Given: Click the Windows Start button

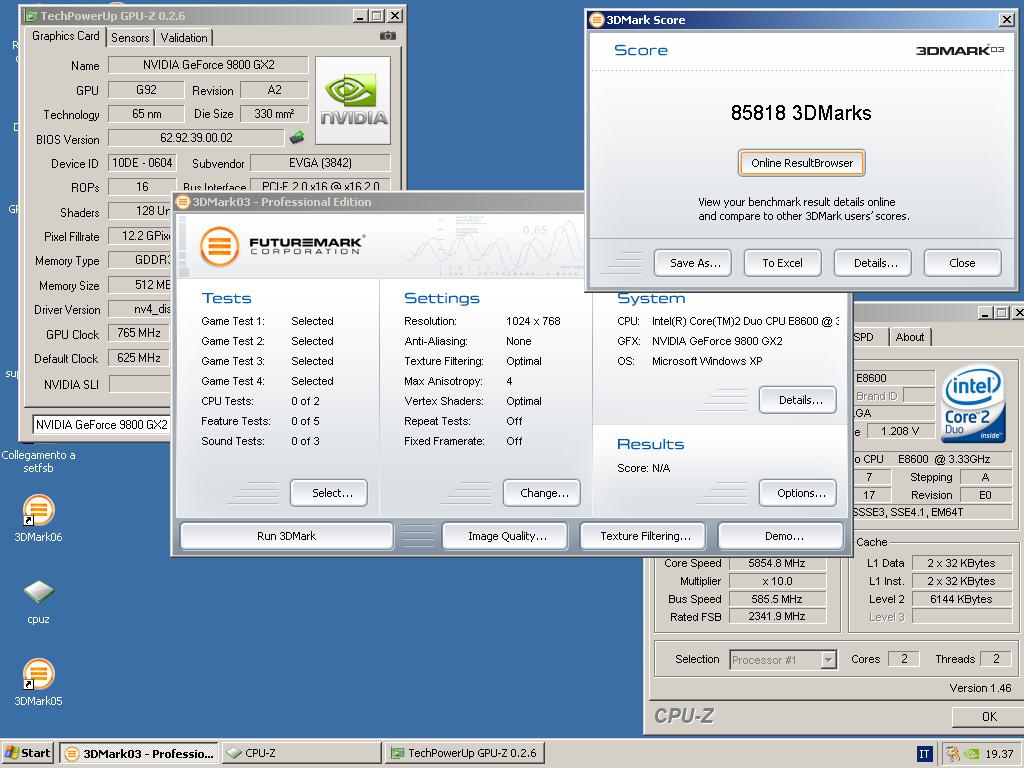Looking at the screenshot, I should 27,753.
